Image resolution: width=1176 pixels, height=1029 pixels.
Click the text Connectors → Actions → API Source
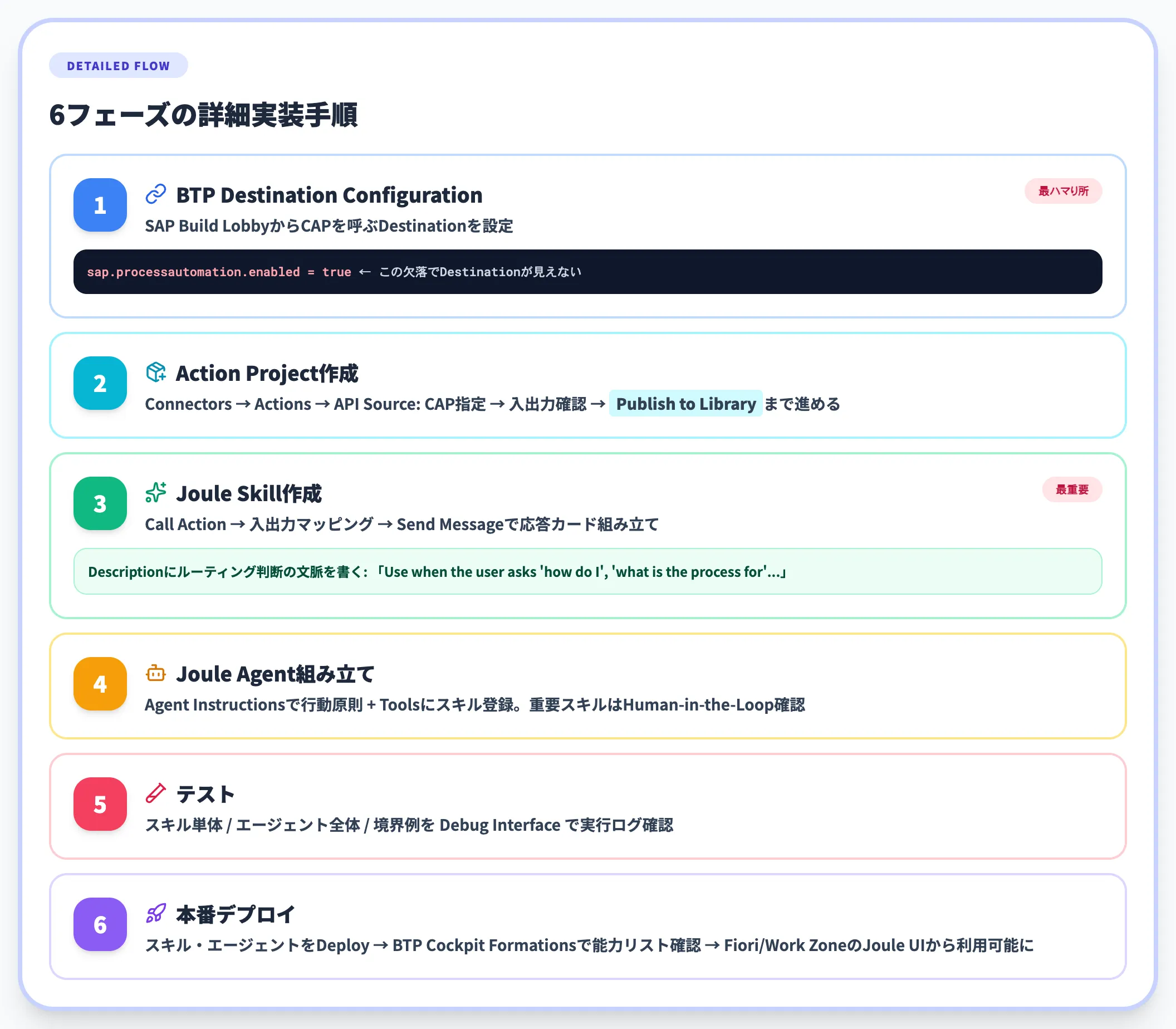click(x=283, y=404)
